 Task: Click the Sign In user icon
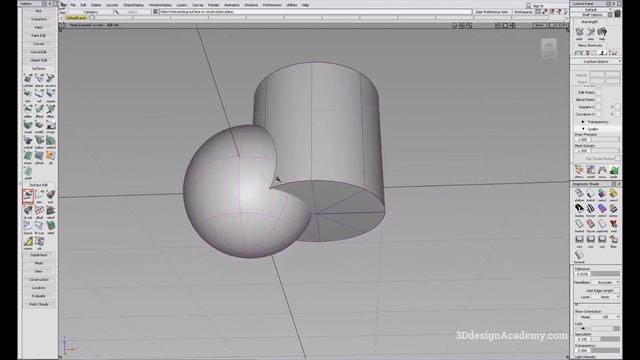click(x=529, y=5)
